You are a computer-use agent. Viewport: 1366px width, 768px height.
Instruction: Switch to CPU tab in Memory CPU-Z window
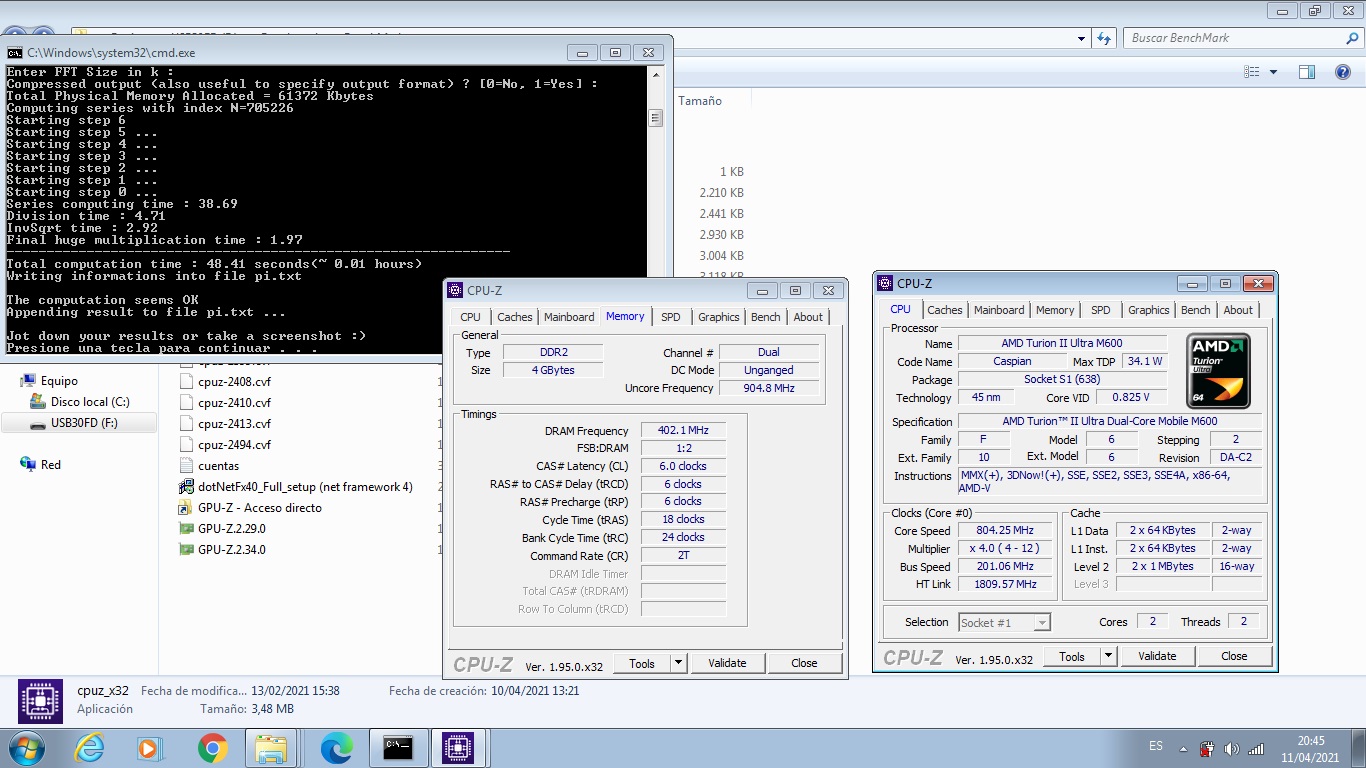471,317
